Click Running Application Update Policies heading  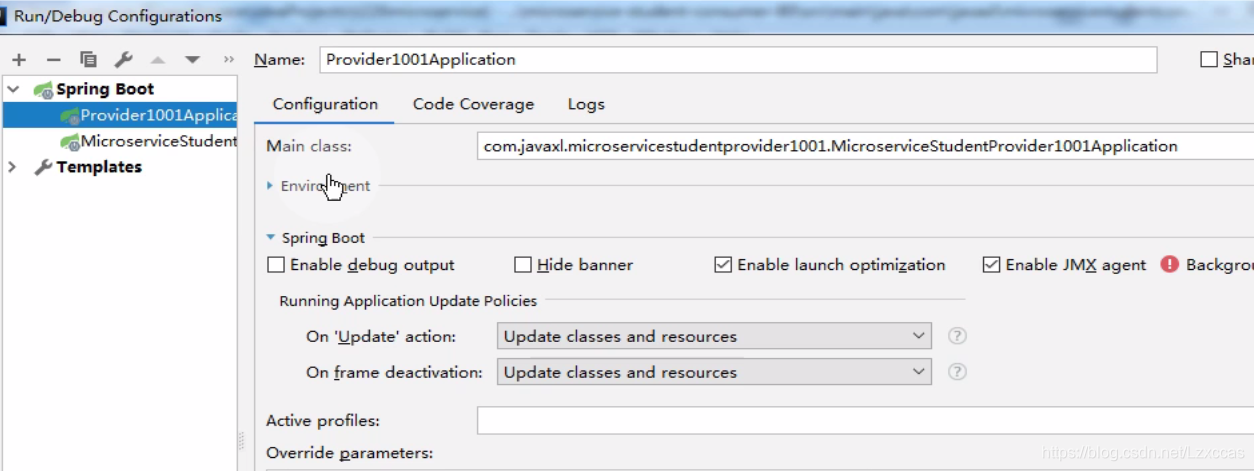click(408, 301)
